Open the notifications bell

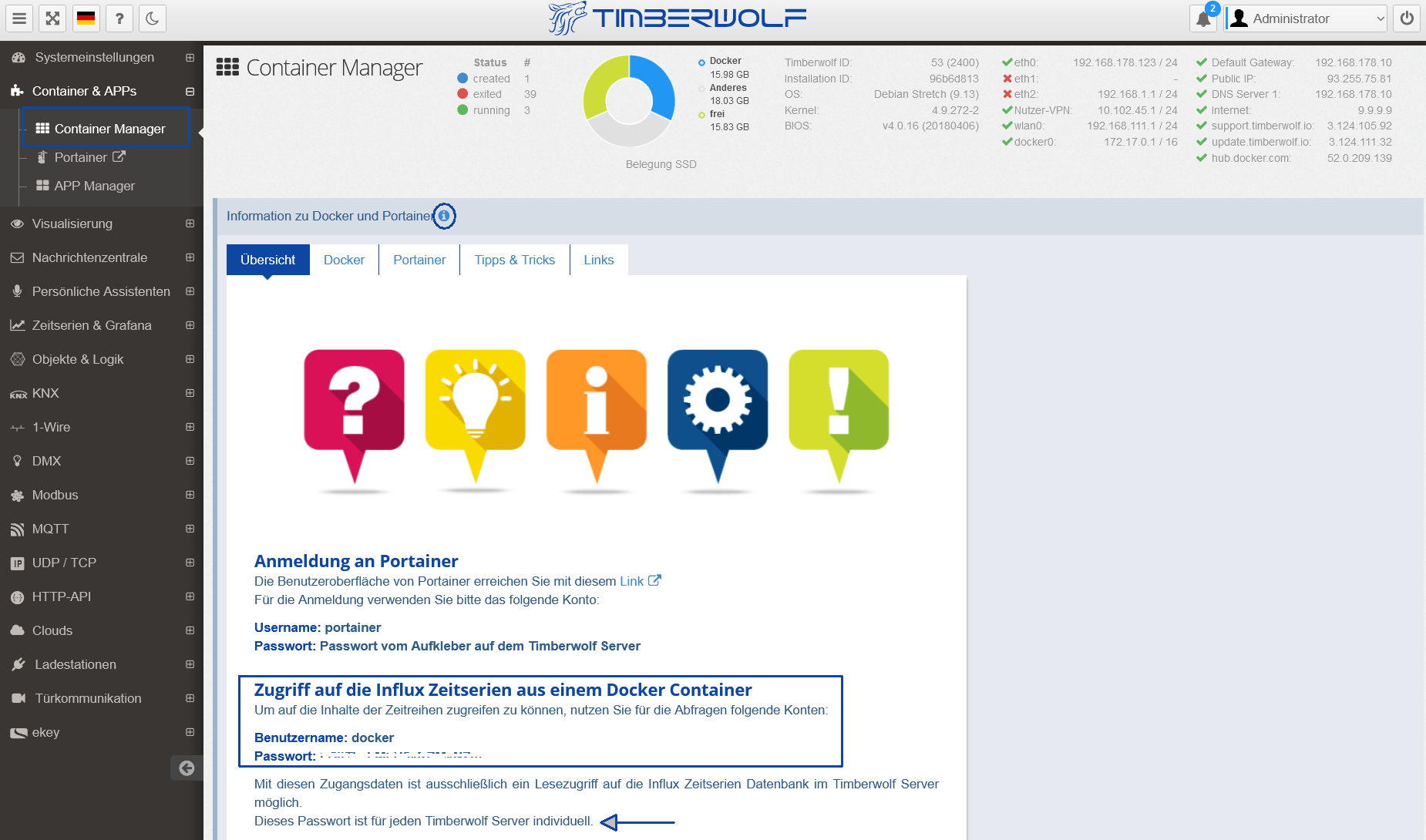point(1203,18)
